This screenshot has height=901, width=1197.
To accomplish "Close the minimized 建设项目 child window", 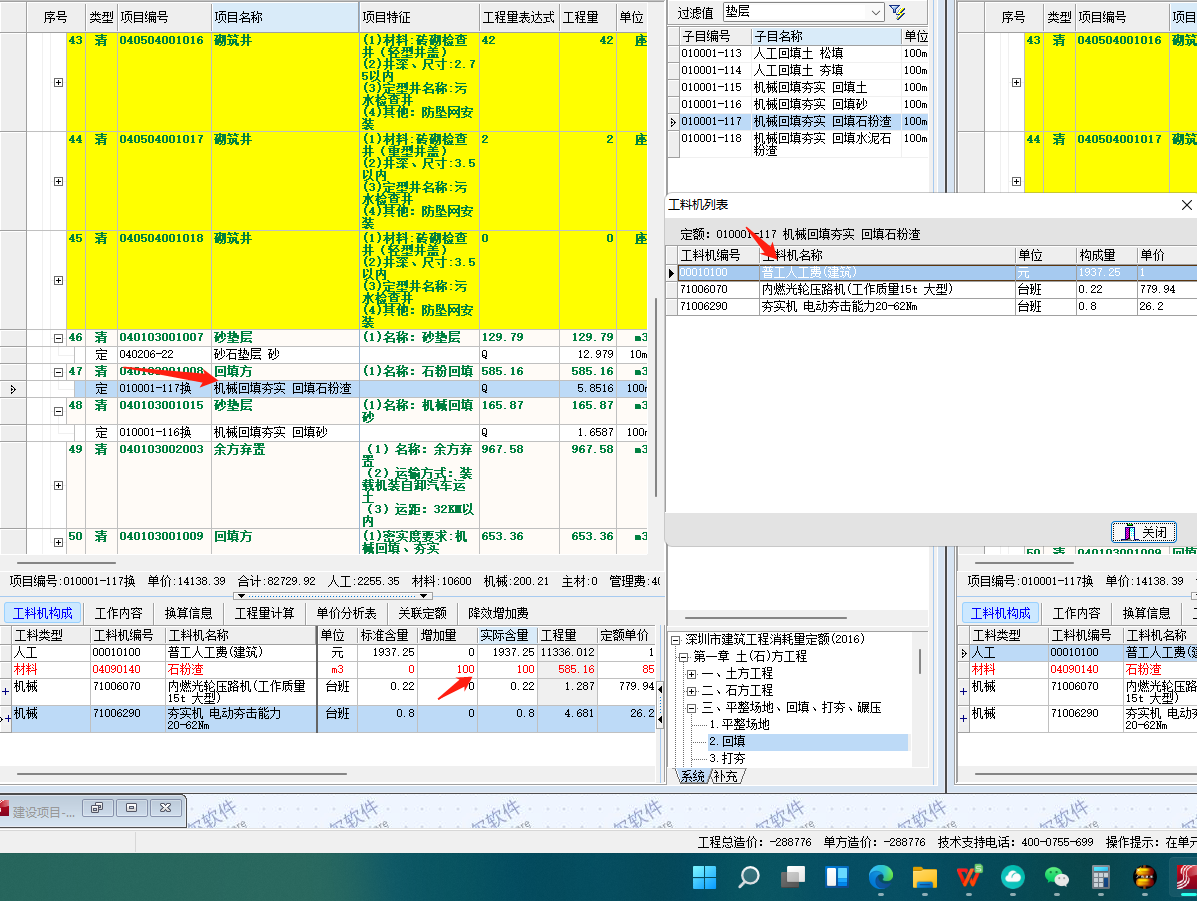I will point(166,807).
